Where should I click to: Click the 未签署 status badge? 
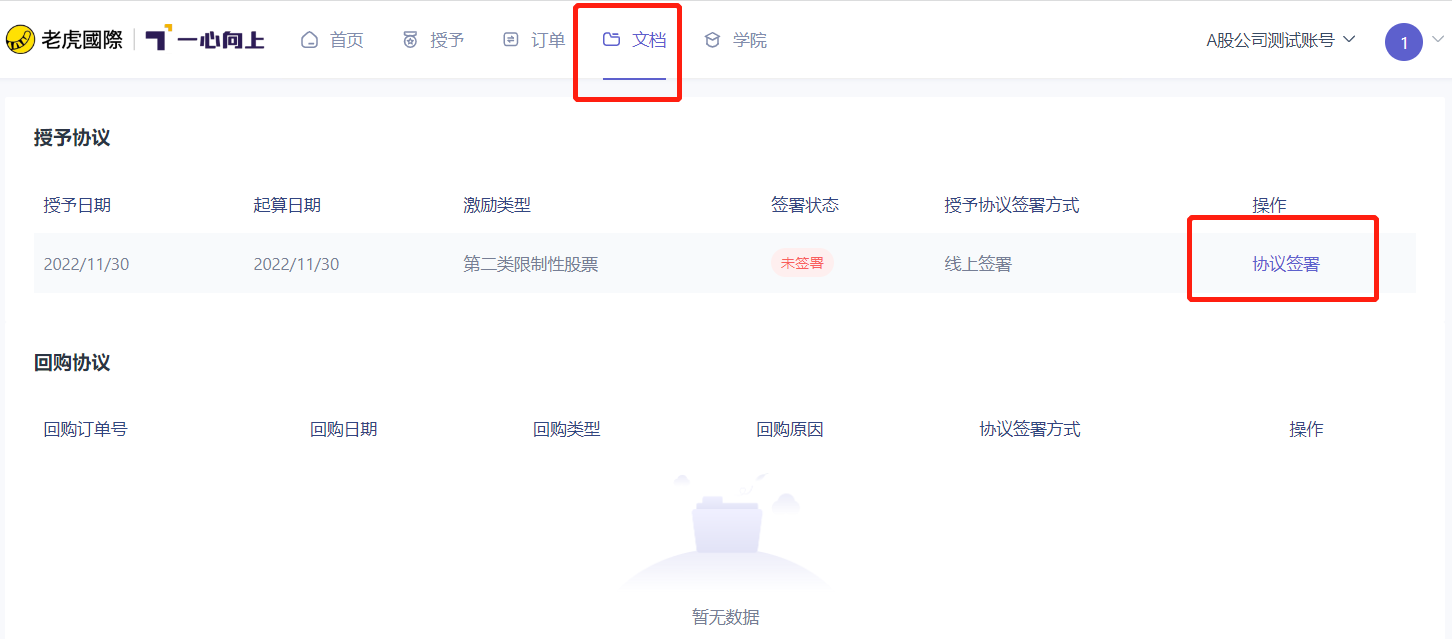pos(802,263)
